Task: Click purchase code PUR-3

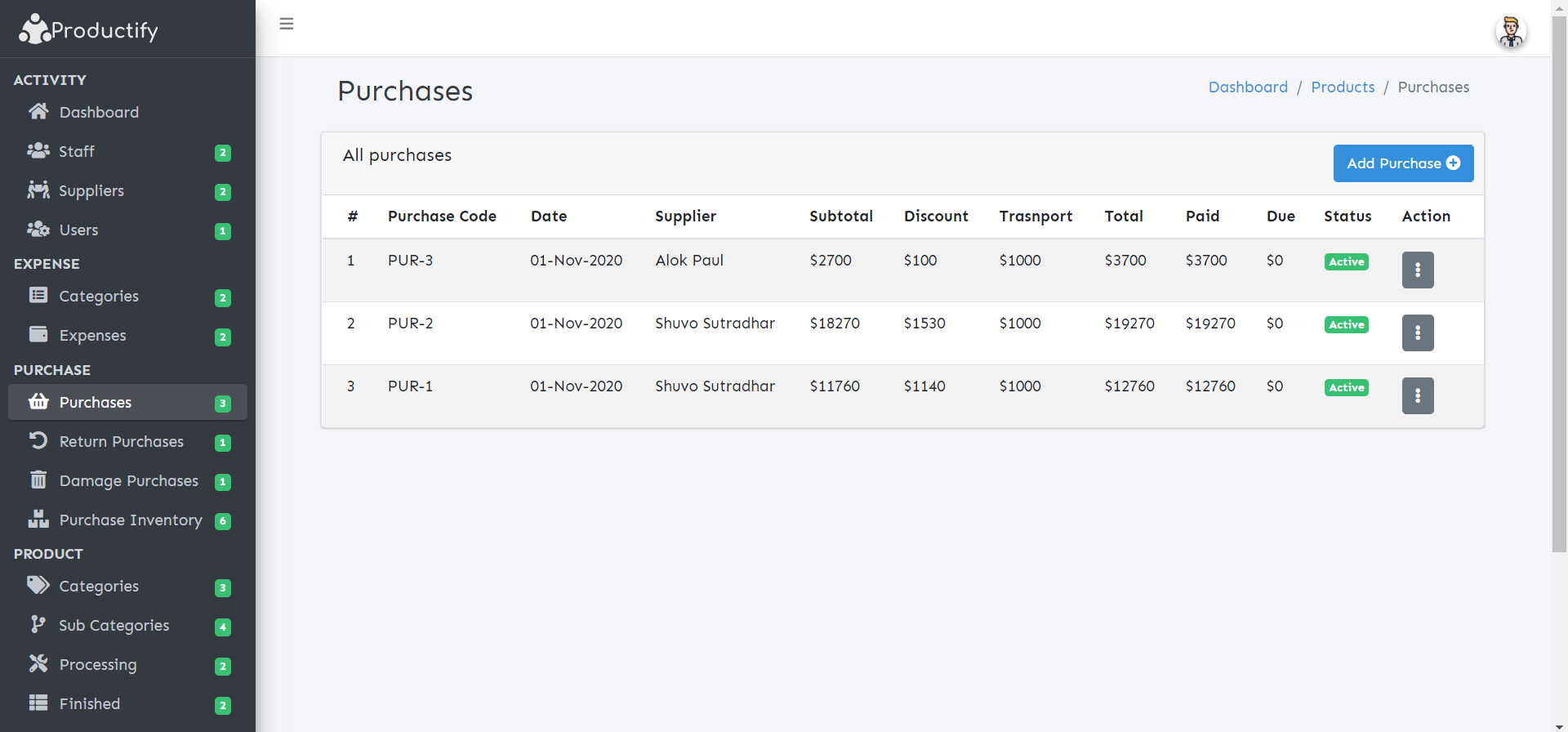Action: coord(410,260)
